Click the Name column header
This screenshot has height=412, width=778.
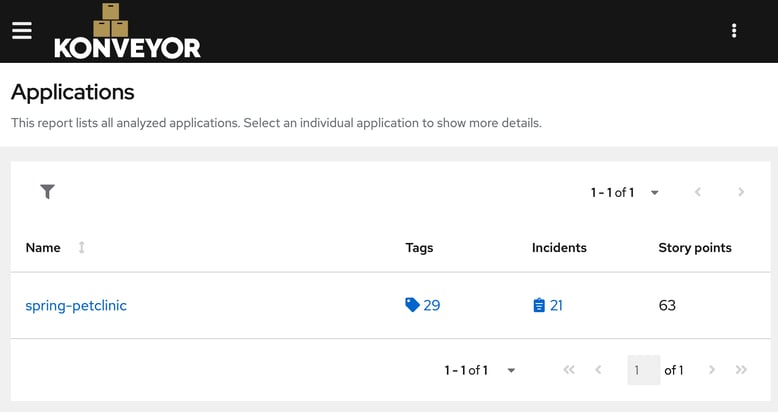click(x=43, y=247)
